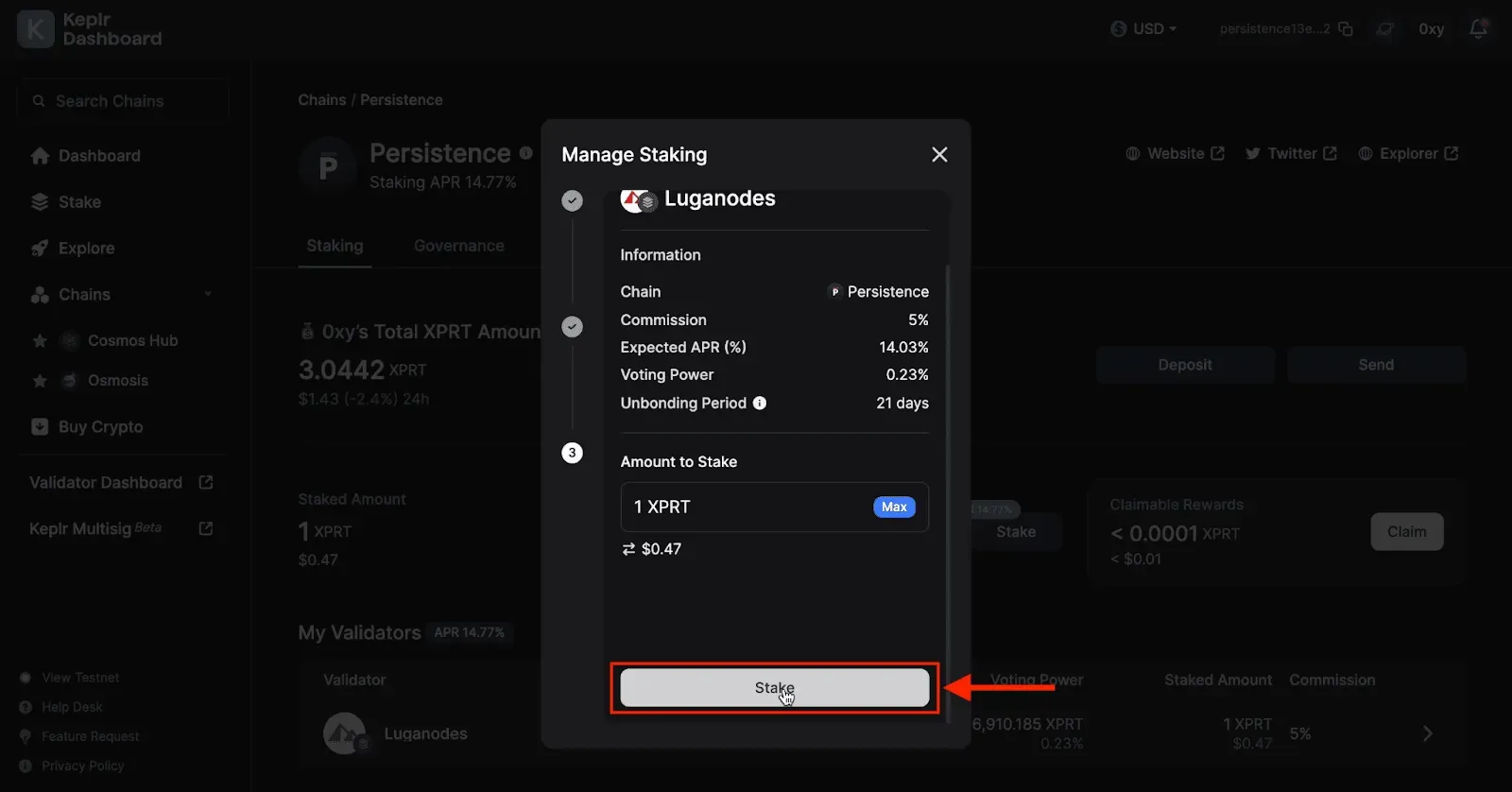The width and height of the screenshot is (1512, 792).
Task: Click the star icon beside Osmosis
Action: tap(40, 381)
